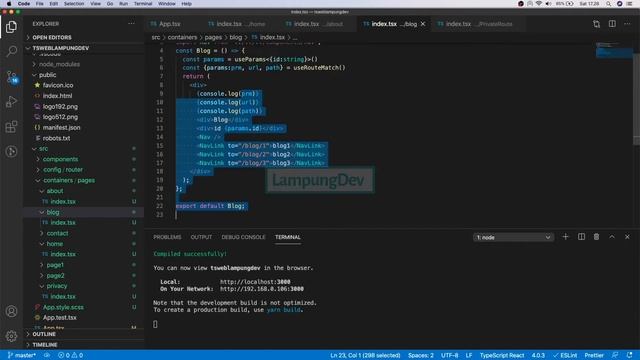Click the Spaces: 2 indentation setting

(420, 355)
